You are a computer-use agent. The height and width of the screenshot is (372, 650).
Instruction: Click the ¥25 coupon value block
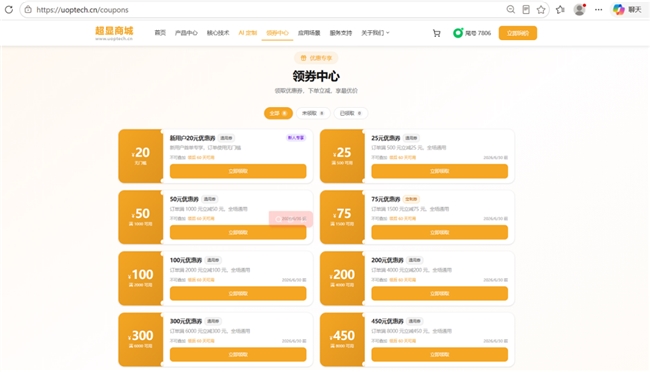tap(342, 156)
